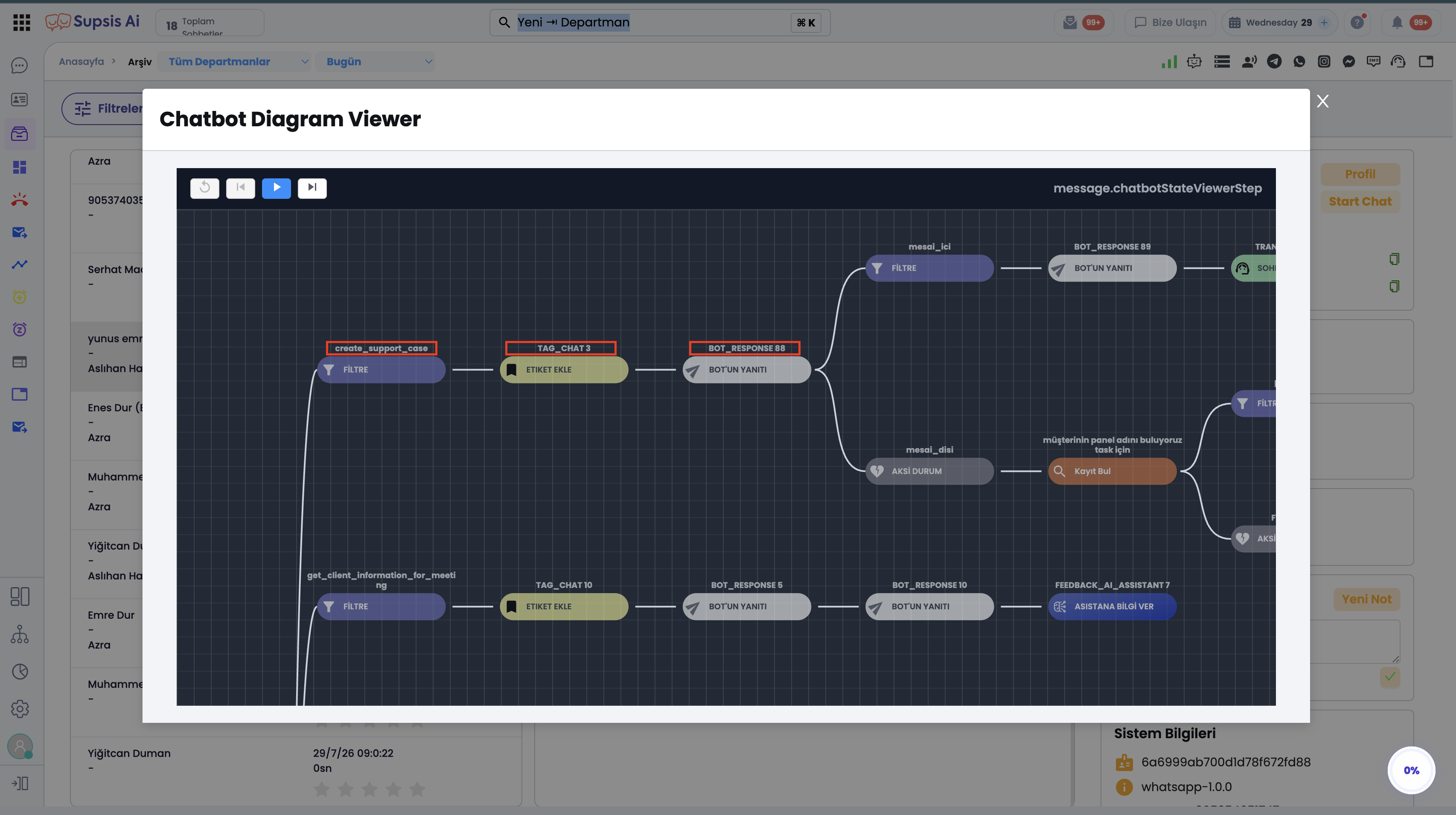Expand the sidebar with the arrow icon

tap(20, 783)
